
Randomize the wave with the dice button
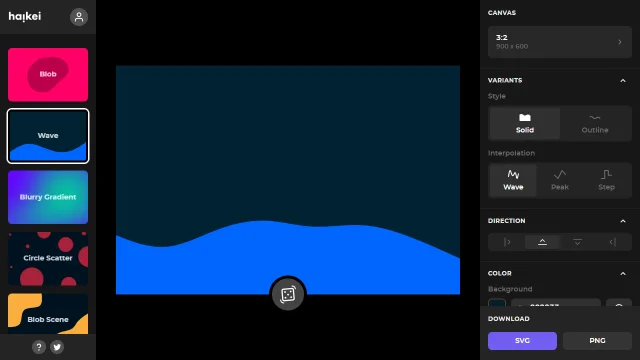(x=288, y=294)
